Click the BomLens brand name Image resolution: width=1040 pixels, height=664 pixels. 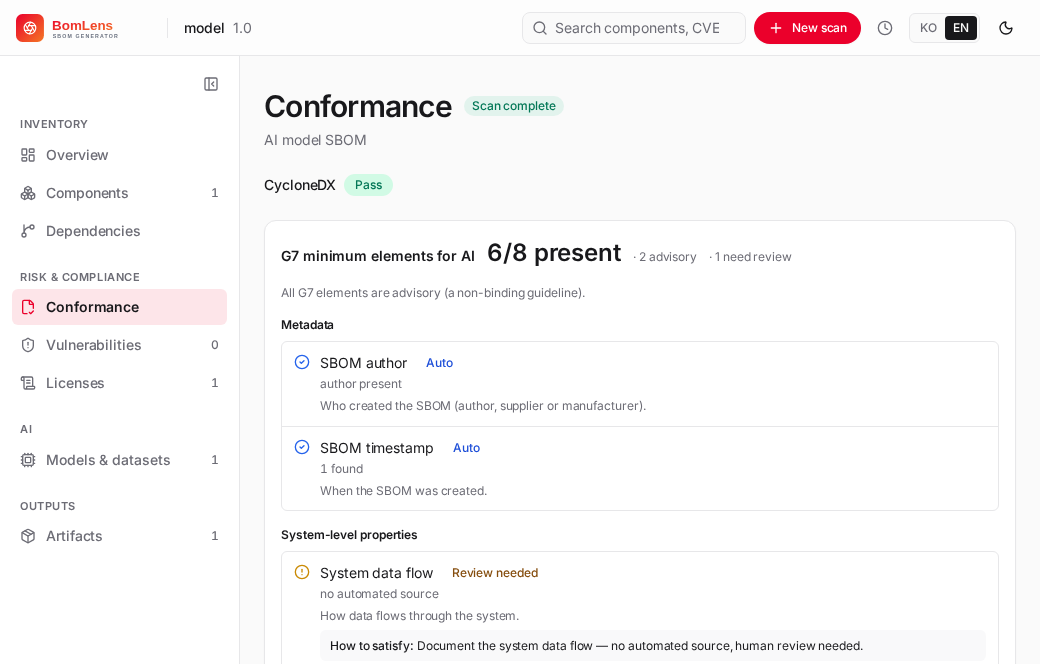[83, 25]
